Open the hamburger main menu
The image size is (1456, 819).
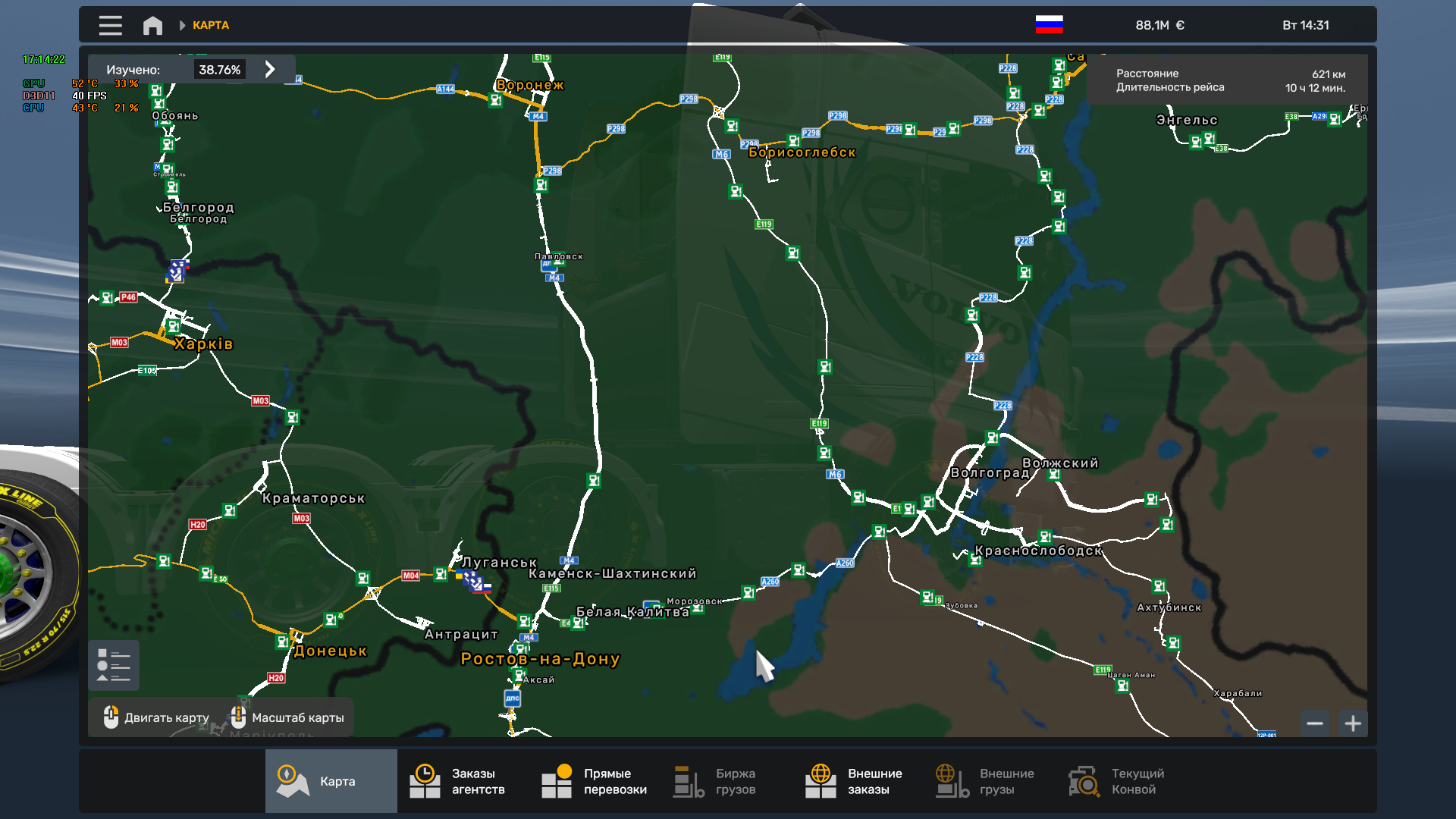coord(110,25)
